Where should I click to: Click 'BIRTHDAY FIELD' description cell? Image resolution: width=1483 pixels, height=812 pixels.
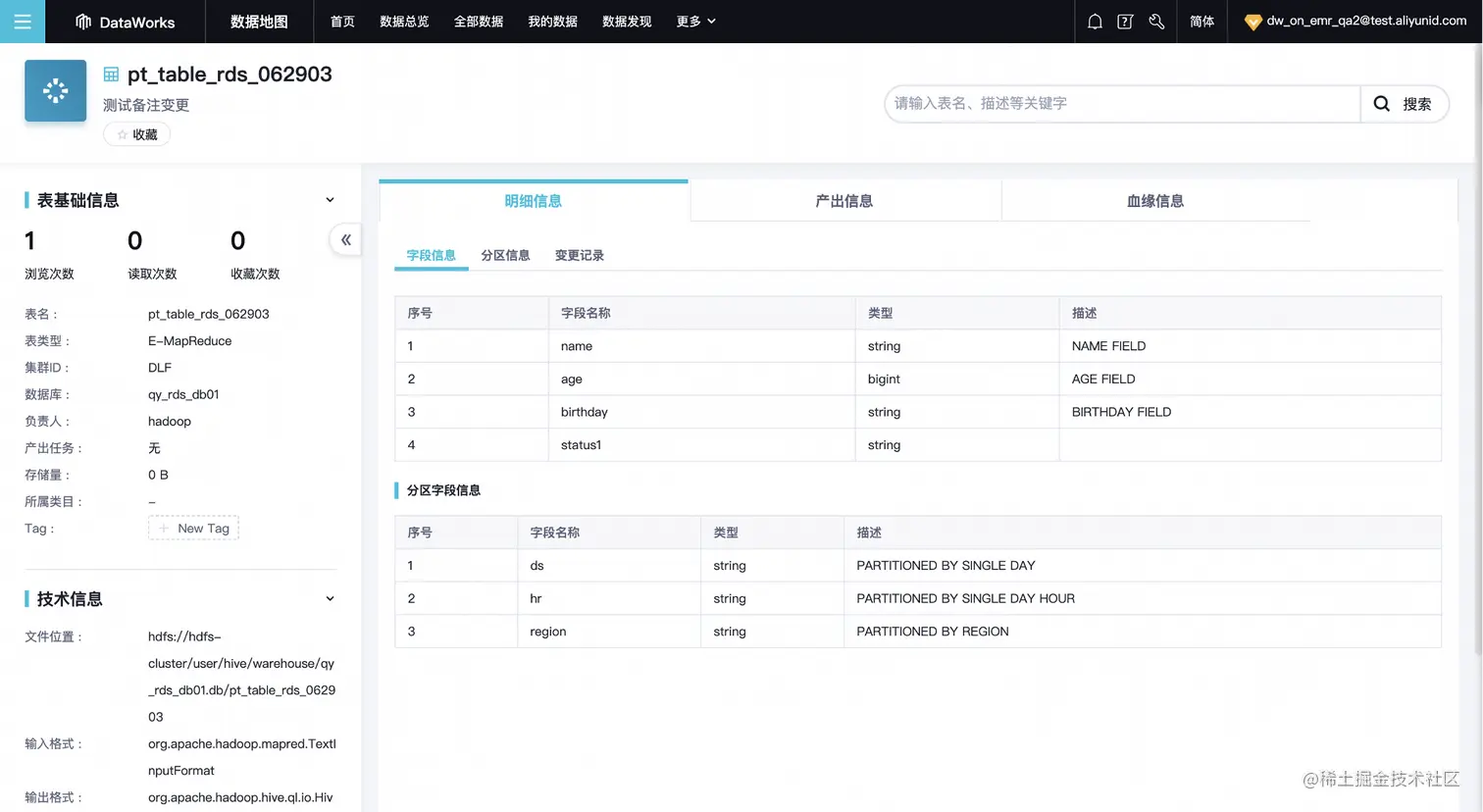1251,412
